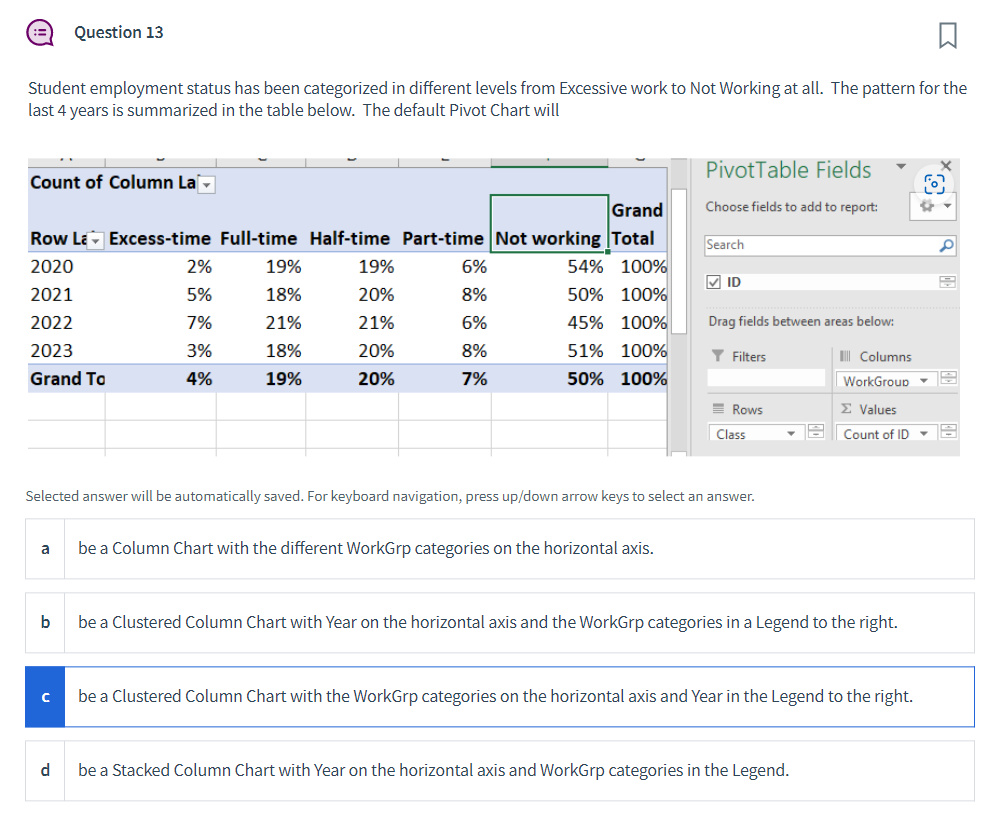Click the Rows area icon
This screenshot has height=814, width=999.
(x=718, y=408)
